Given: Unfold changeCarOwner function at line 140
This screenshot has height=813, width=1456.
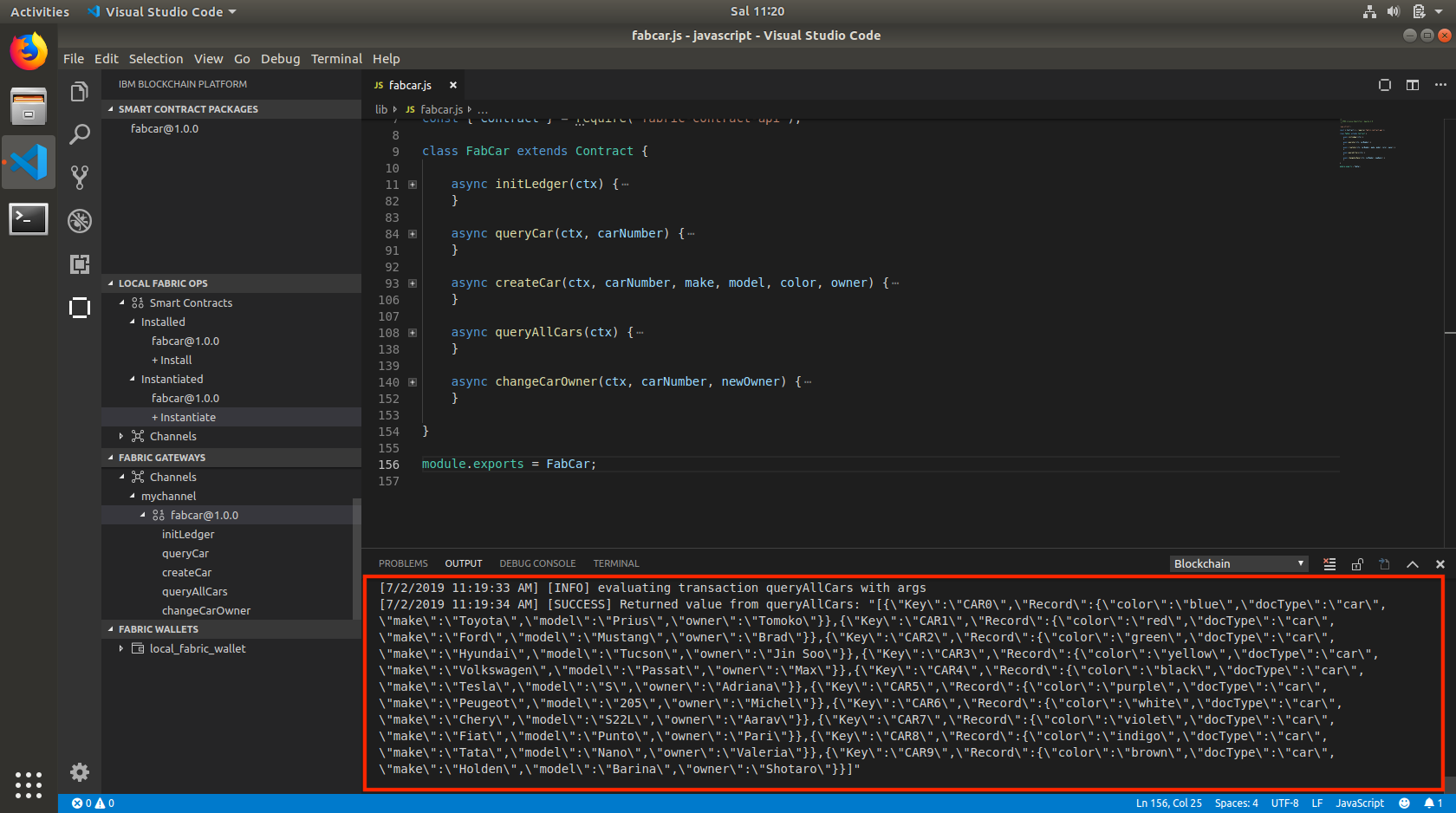Looking at the screenshot, I should pos(413,382).
